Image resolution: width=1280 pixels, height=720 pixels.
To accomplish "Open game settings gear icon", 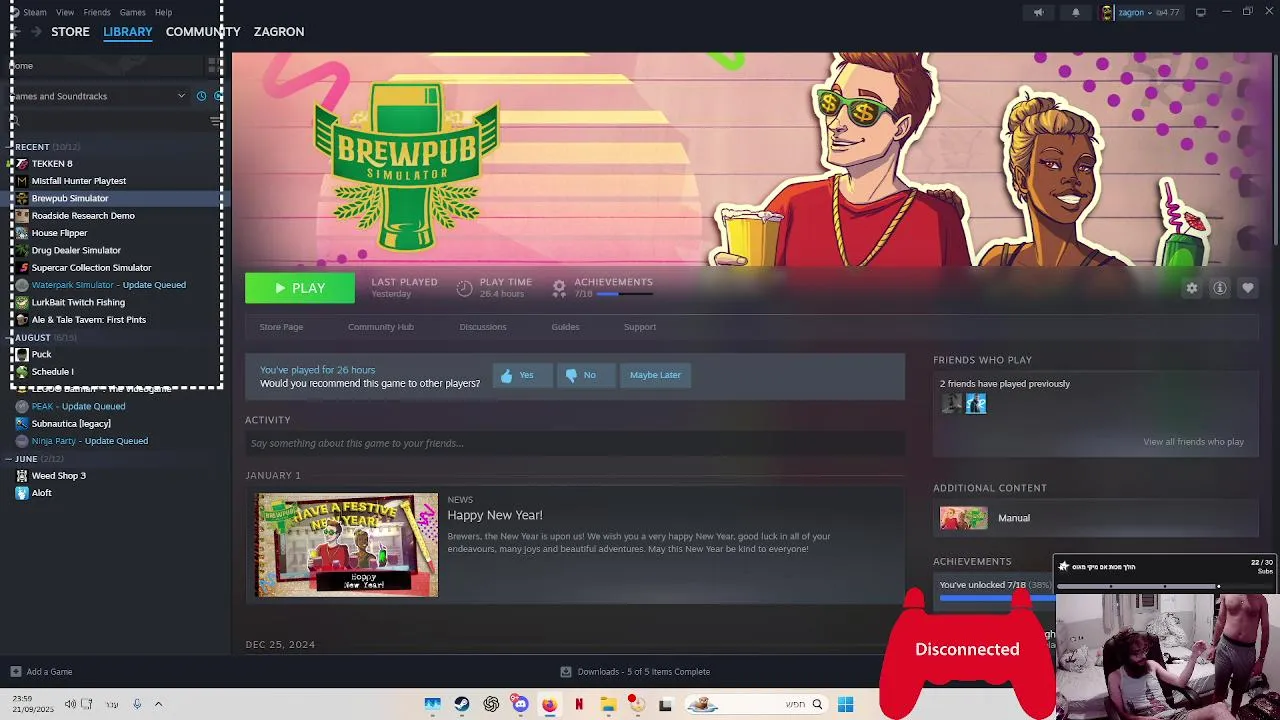I will coord(1192,288).
